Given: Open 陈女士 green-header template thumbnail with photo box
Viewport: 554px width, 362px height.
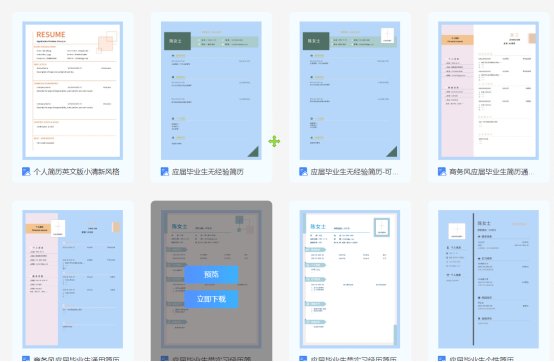Looking at the screenshot, I should [x=350, y=90].
